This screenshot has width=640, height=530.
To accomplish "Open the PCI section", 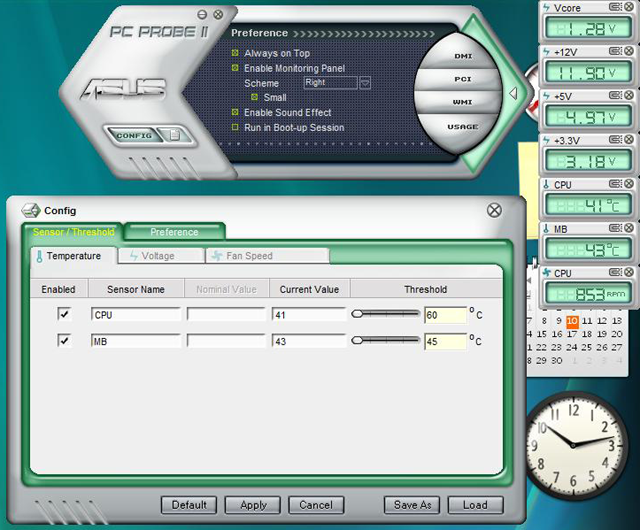I will click(463, 79).
